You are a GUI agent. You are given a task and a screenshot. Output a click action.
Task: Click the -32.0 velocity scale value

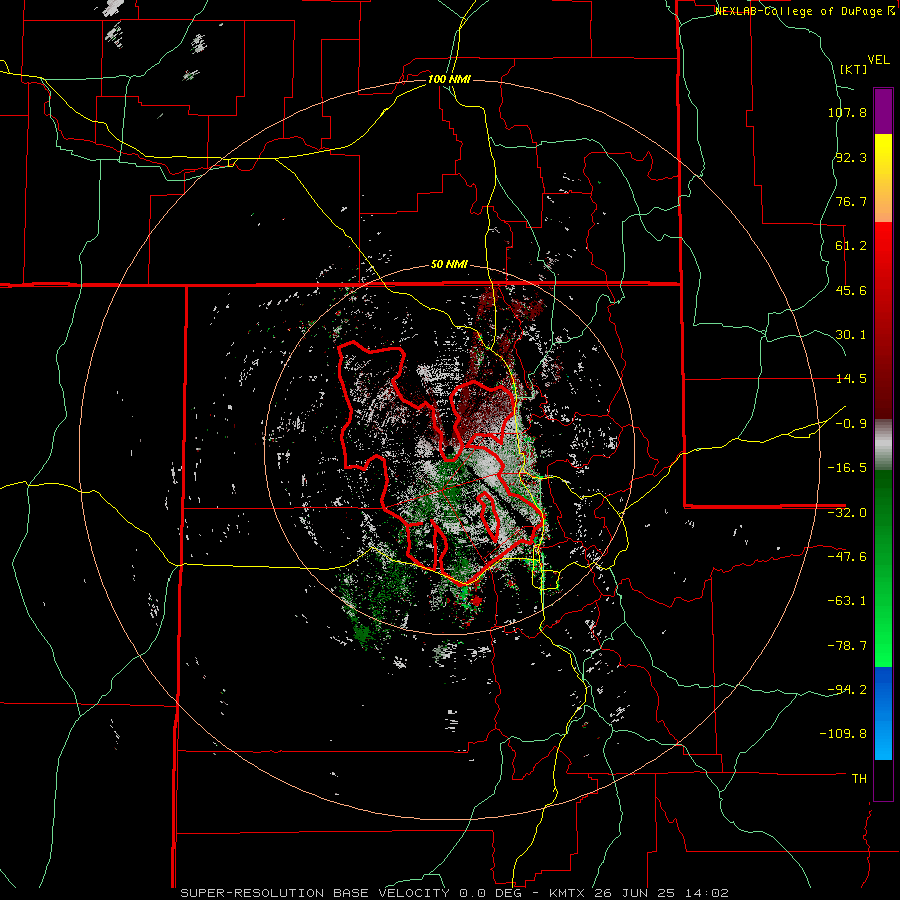(x=847, y=513)
